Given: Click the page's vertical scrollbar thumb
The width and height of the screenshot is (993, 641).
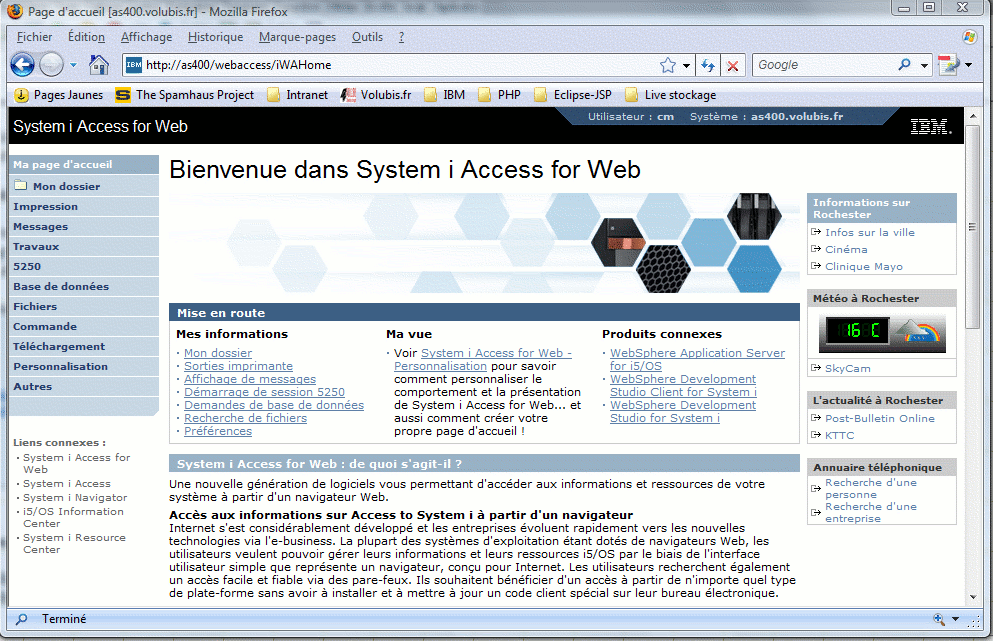Looking at the screenshot, I should 973,227.
